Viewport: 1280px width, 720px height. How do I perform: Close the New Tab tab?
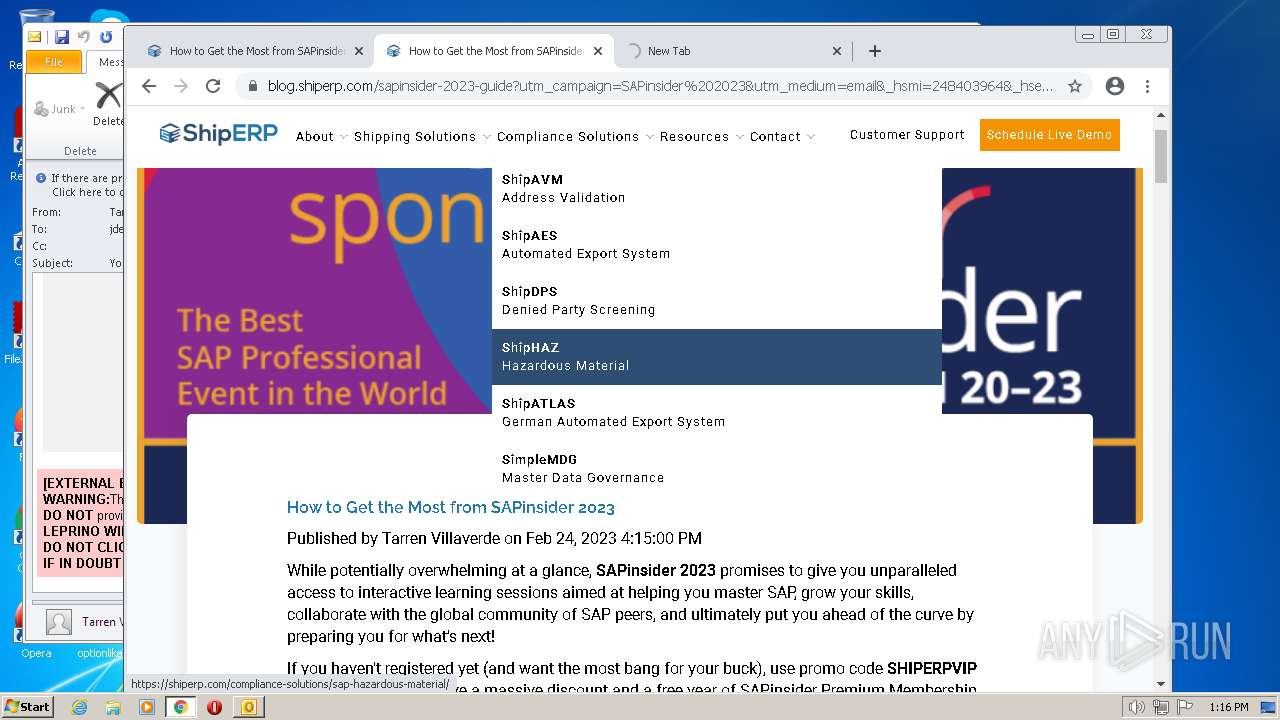(x=837, y=51)
